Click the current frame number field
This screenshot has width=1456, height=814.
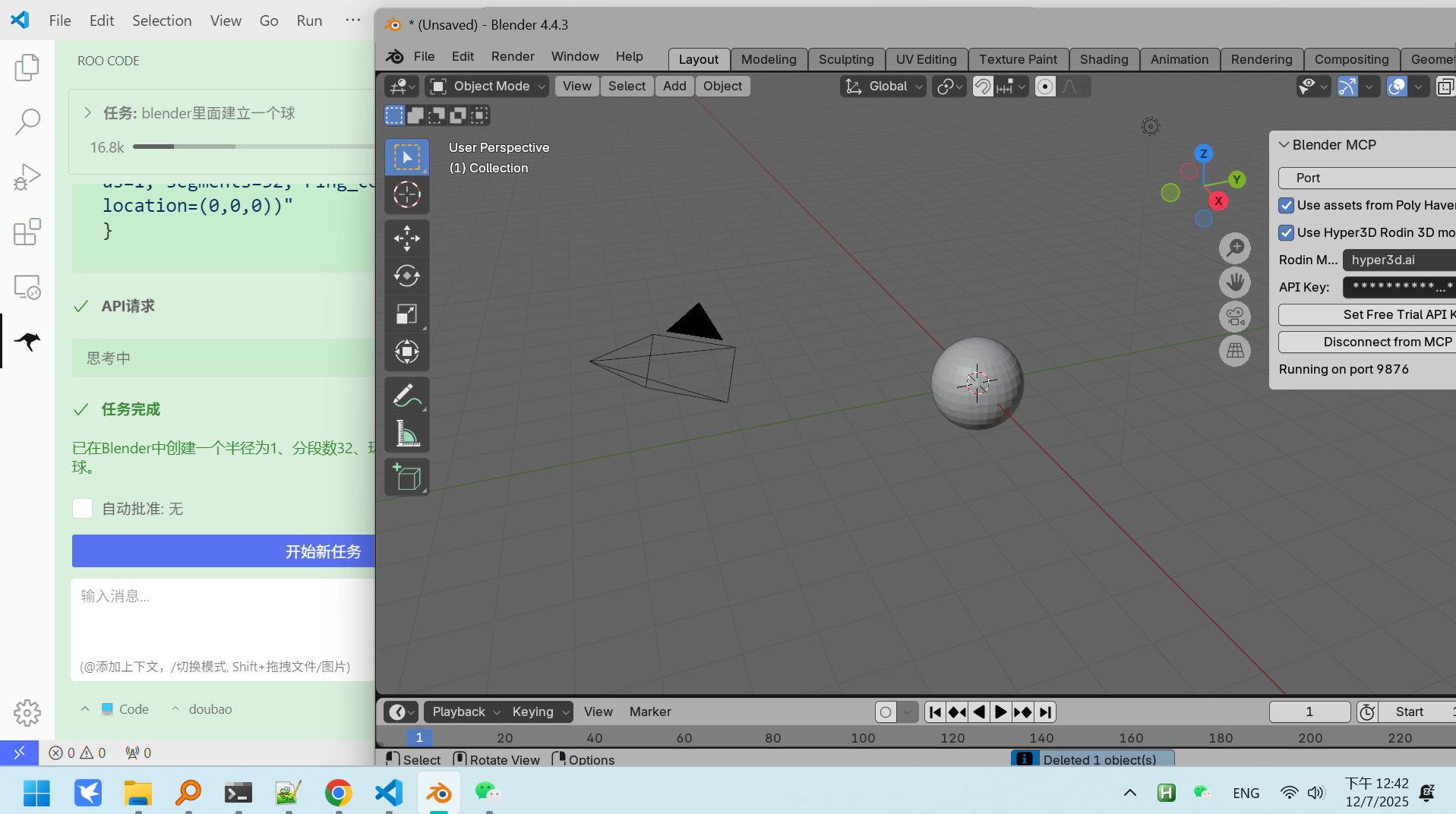click(x=1309, y=712)
